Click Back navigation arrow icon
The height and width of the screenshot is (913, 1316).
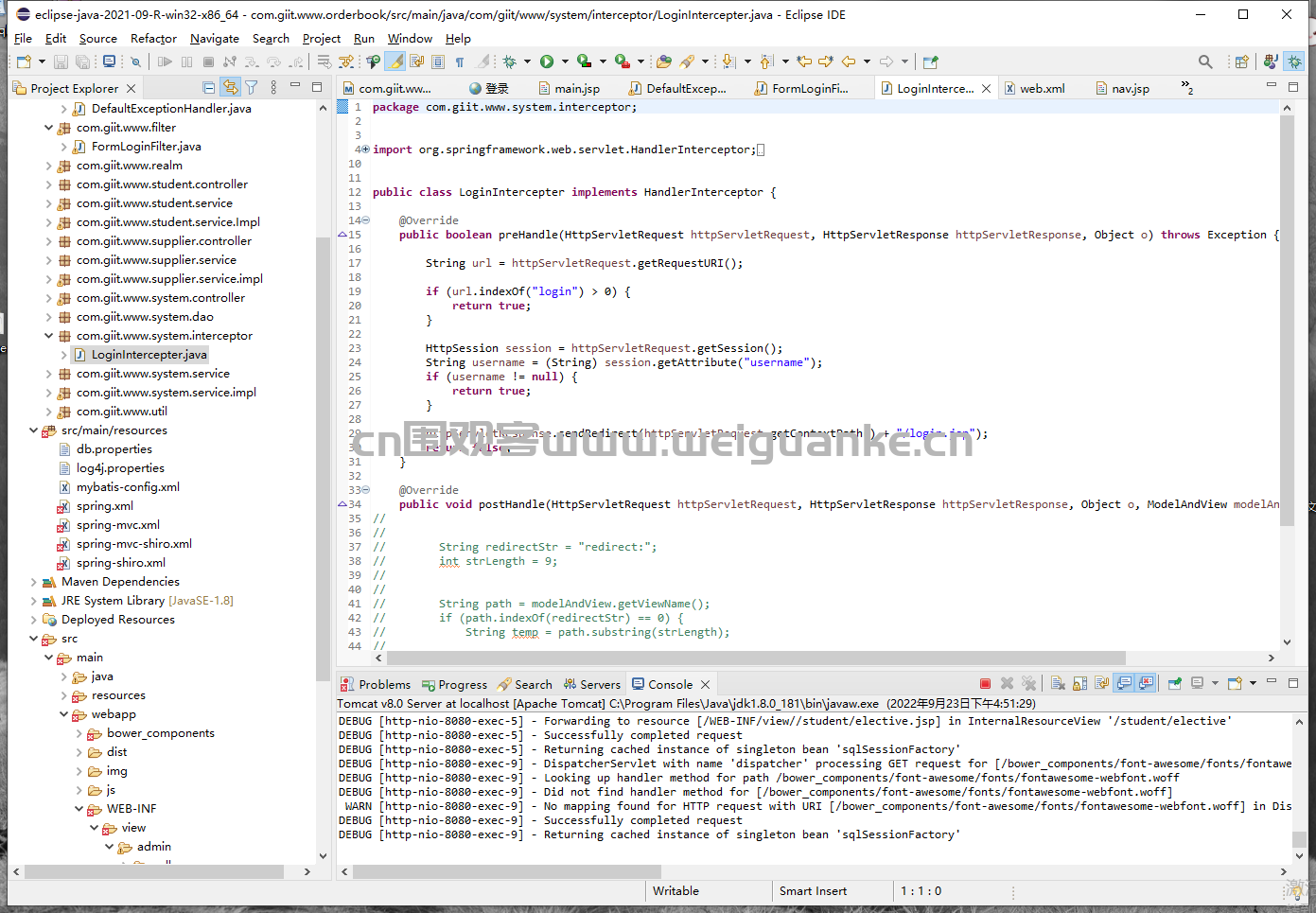click(849, 61)
